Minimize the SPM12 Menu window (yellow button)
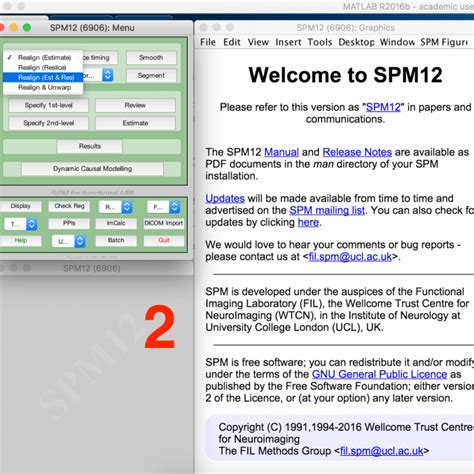474x474 pixels. (x=14, y=28)
